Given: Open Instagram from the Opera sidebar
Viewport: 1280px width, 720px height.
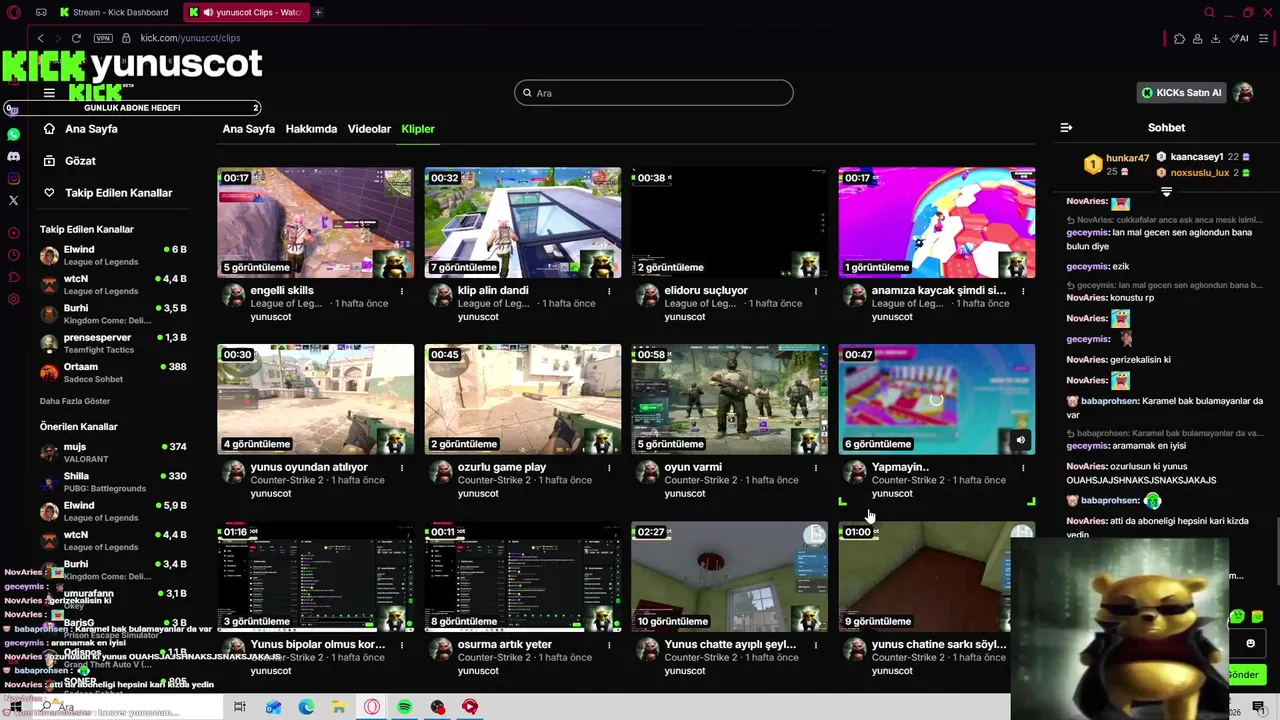Looking at the screenshot, I should coord(13,178).
